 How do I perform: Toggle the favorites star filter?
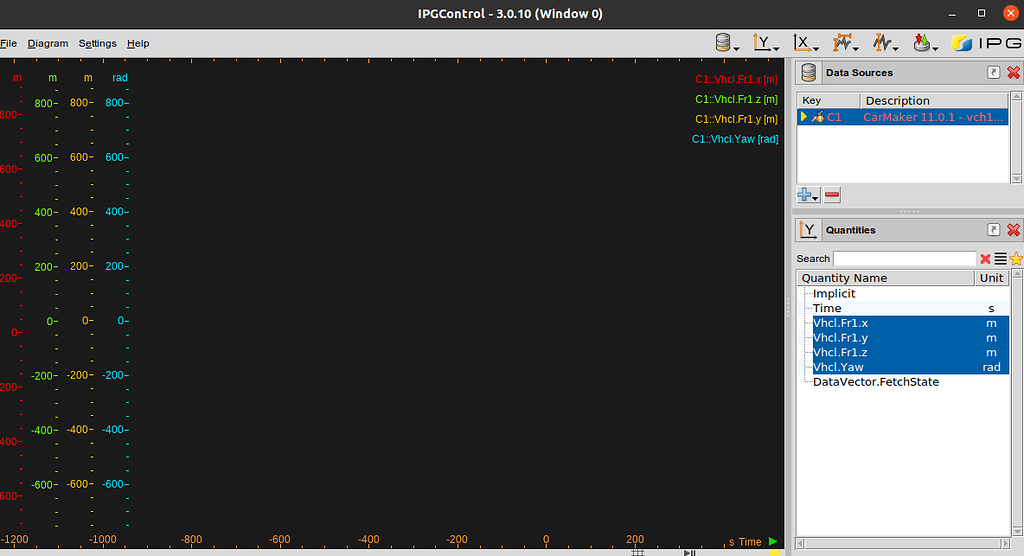pyautogui.click(x=1016, y=259)
